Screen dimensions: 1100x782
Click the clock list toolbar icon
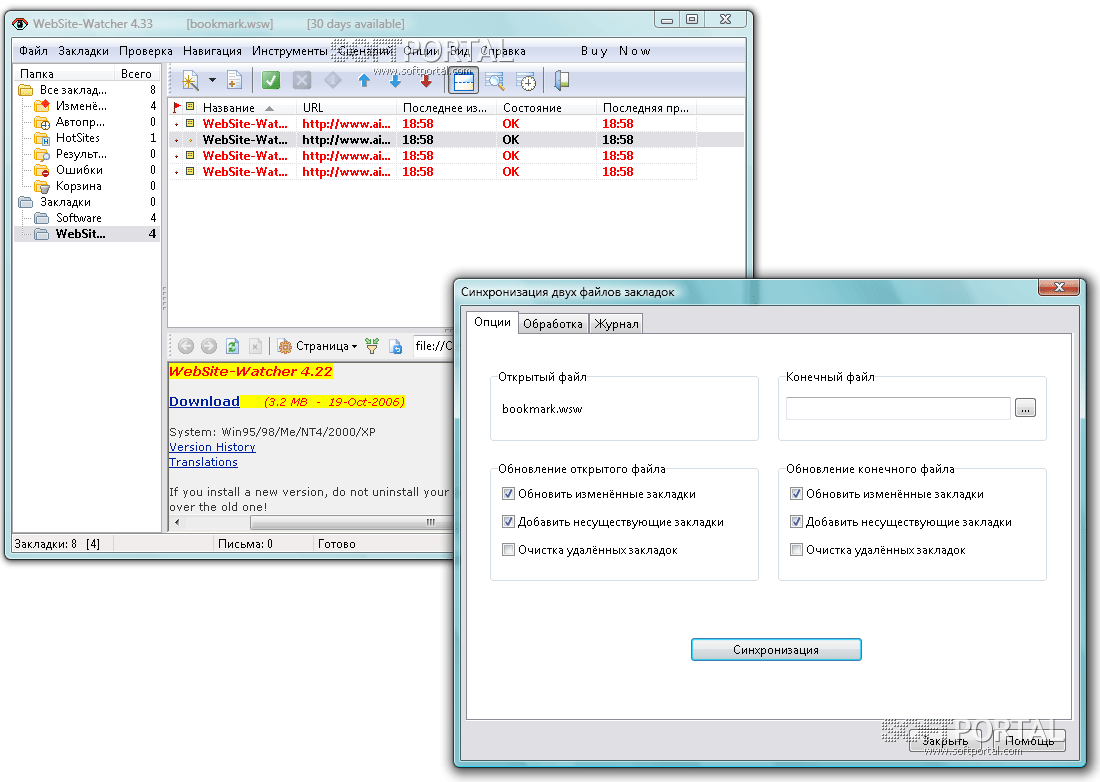click(x=526, y=81)
